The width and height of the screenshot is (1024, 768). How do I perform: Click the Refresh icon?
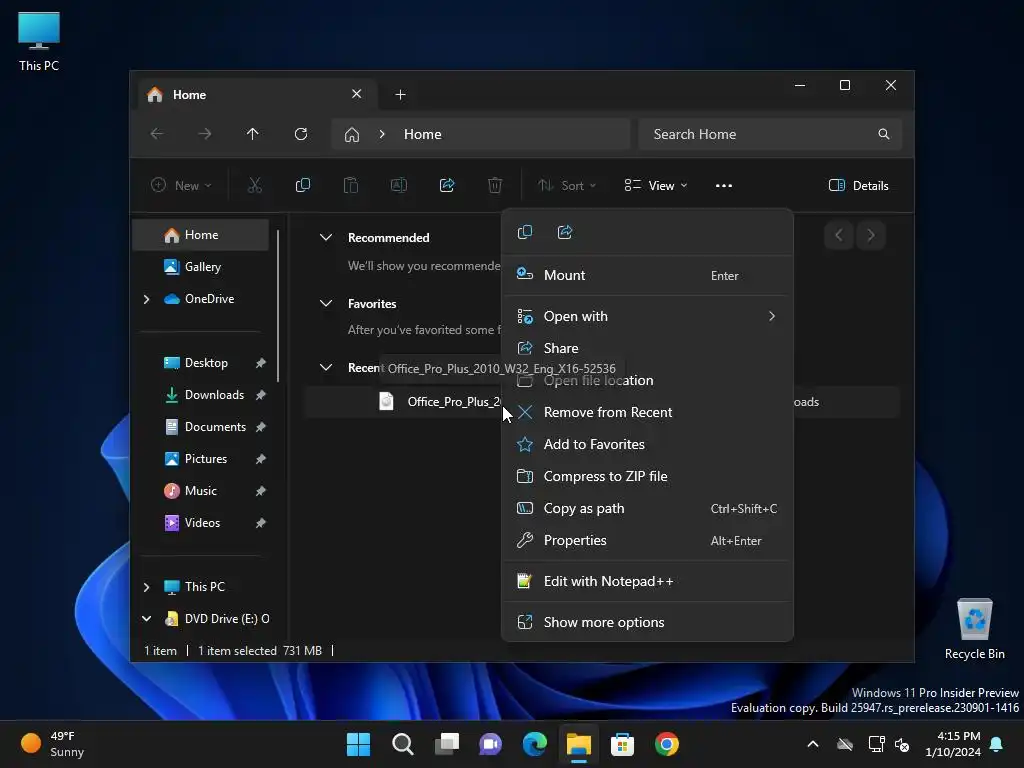coord(301,134)
